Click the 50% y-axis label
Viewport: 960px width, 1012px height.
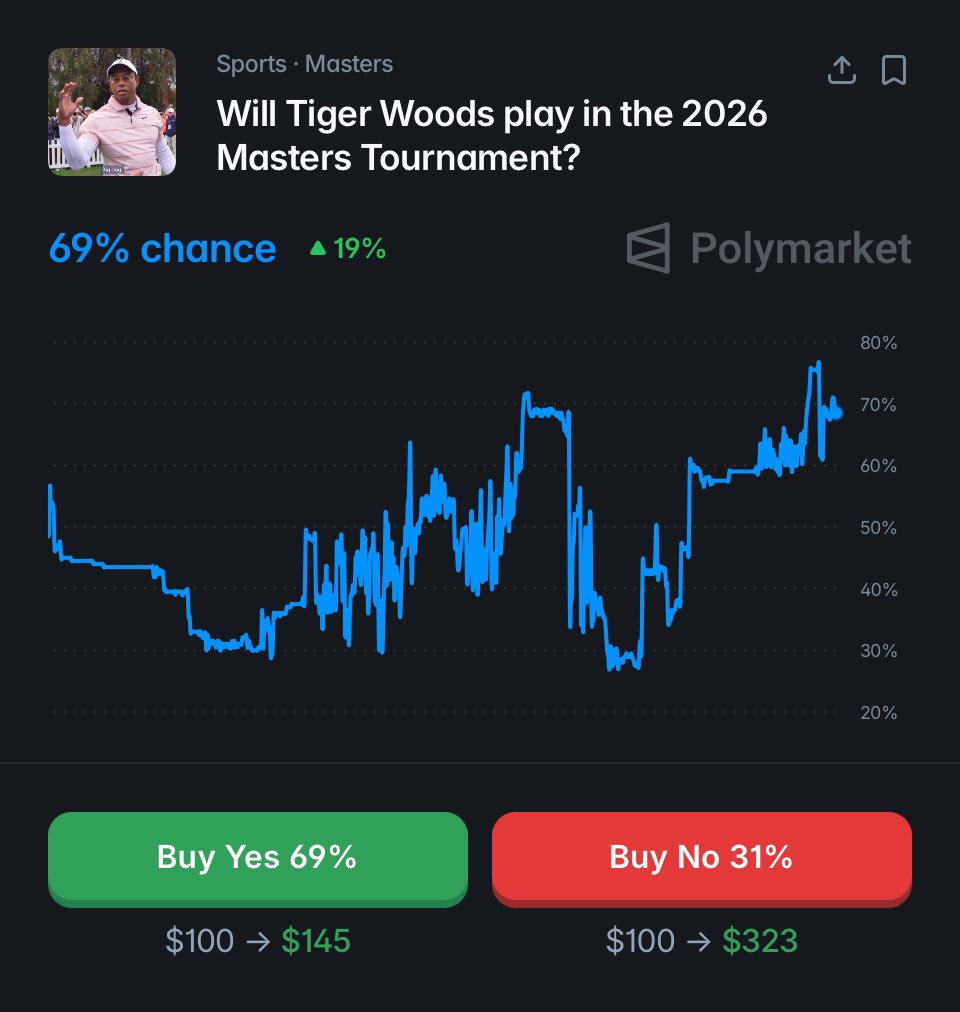coord(878,528)
